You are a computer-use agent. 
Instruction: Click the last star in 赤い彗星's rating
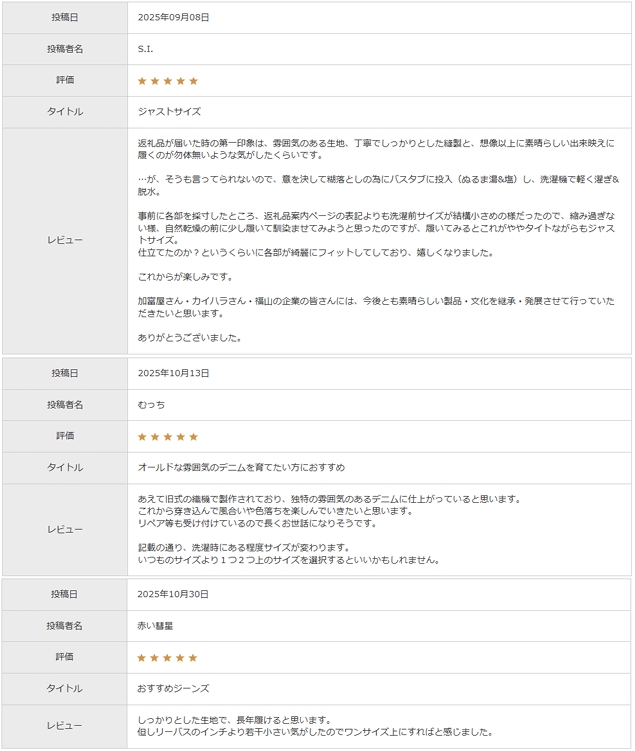click(x=194, y=658)
